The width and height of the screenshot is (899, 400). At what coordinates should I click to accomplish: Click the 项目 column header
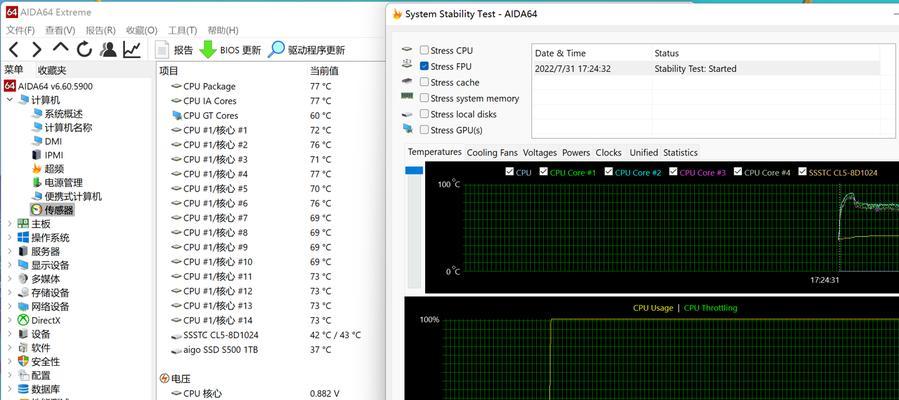point(169,71)
